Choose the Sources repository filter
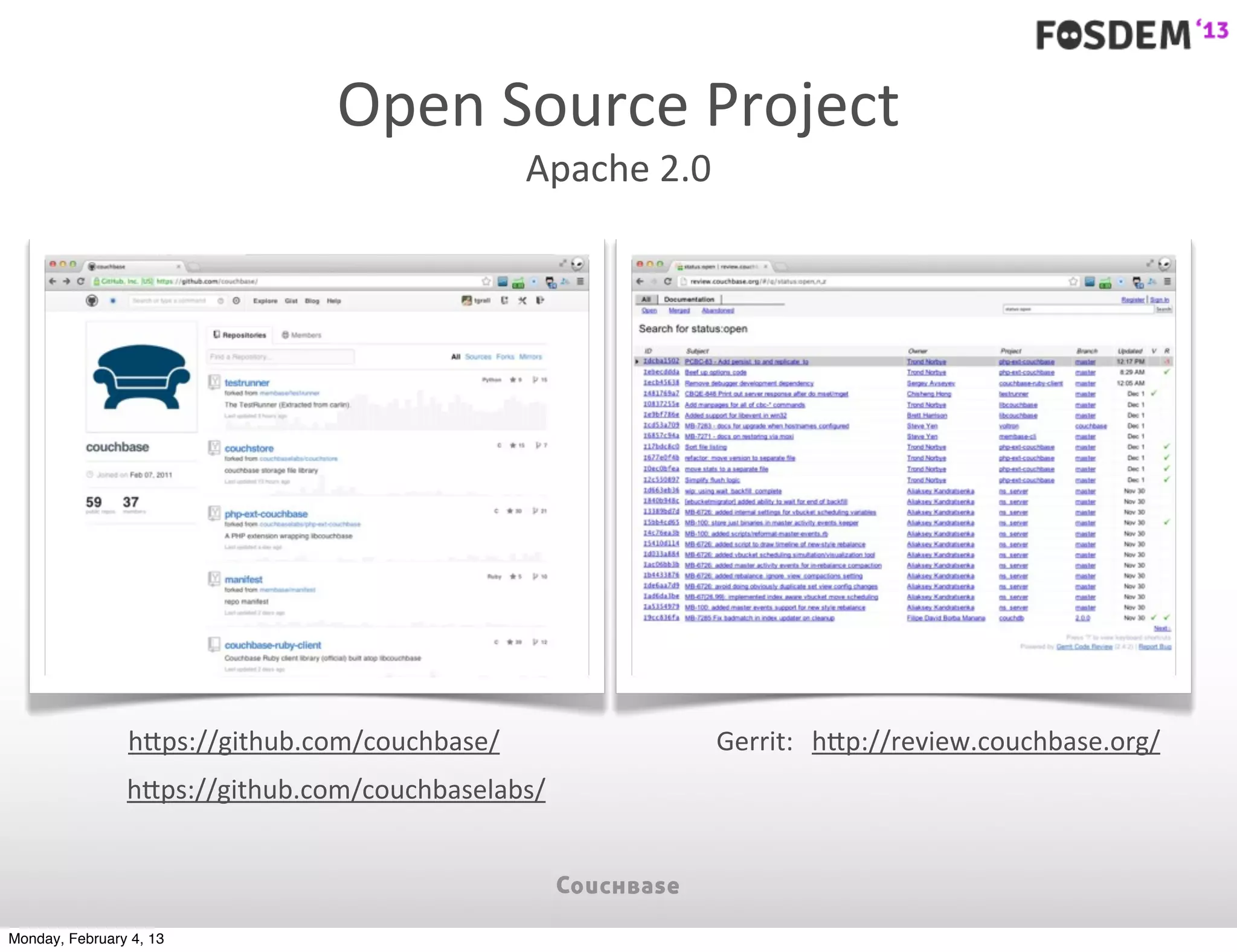This screenshot has width=1237, height=952. click(x=478, y=357)
